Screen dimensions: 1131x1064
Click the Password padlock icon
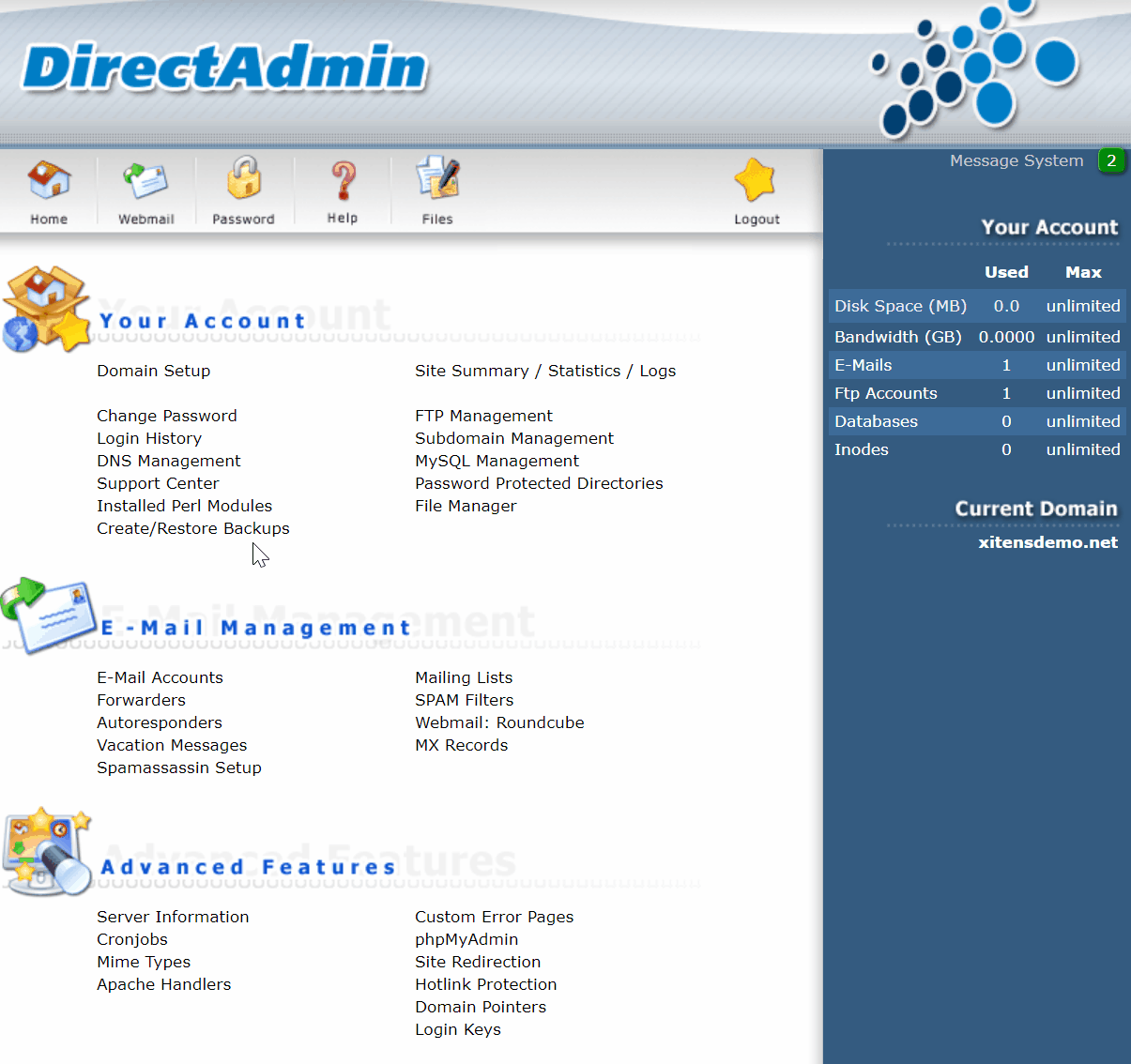coord(243,177)
